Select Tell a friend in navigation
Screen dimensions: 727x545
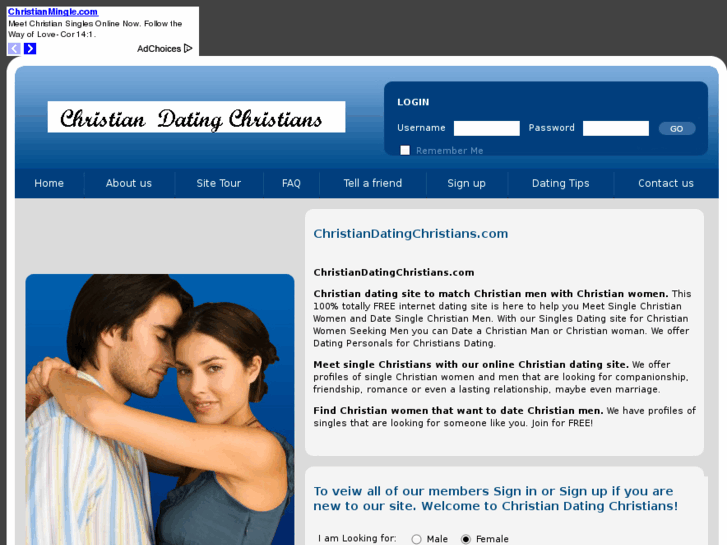pyautogui.click(x=373, y=183)
